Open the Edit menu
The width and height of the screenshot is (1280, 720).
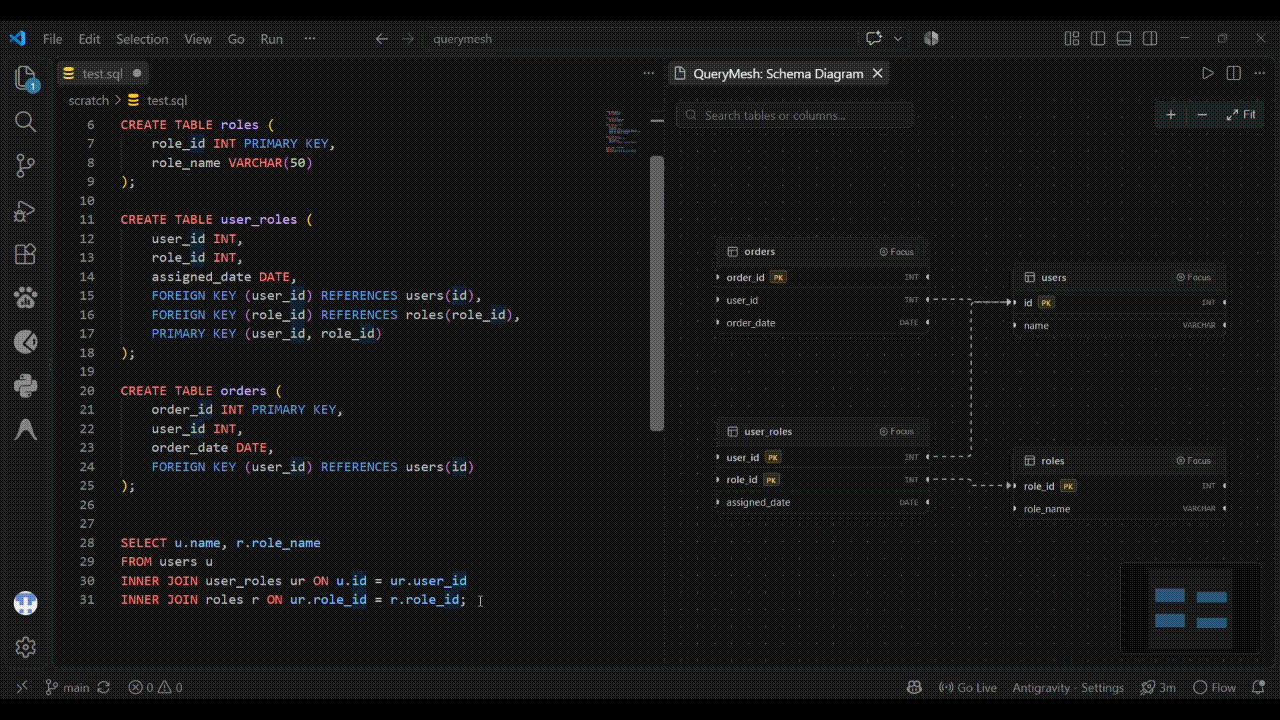click(x=89, y=39)
